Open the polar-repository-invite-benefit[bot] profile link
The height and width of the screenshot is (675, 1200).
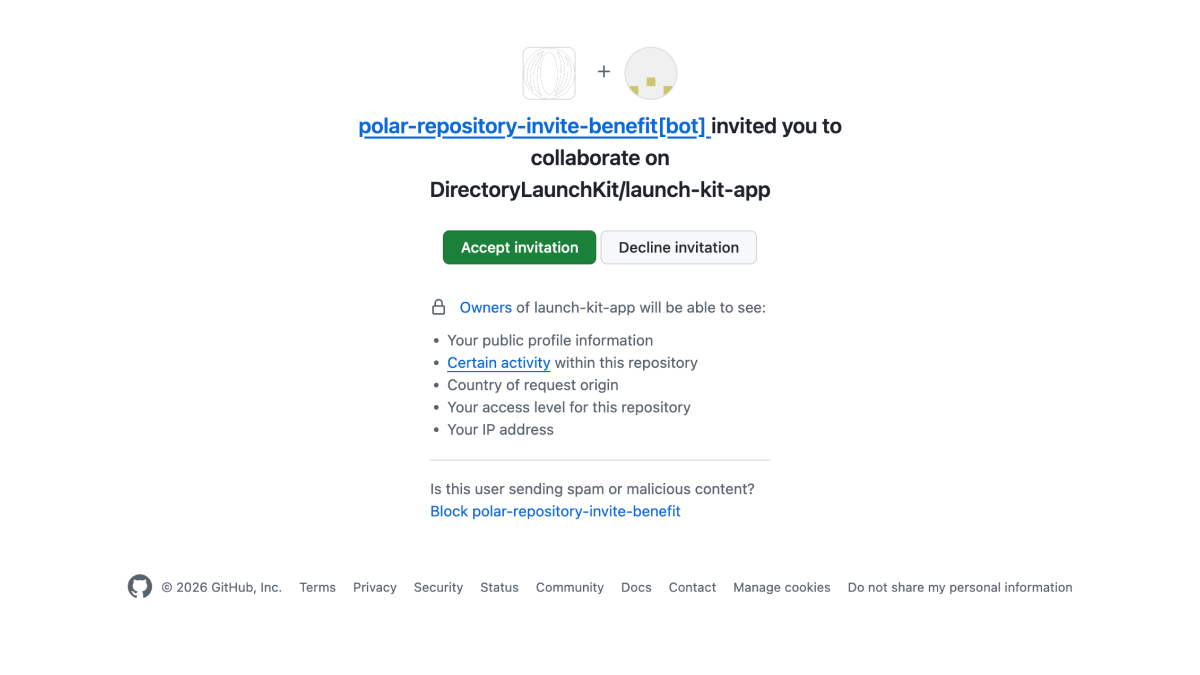click(533, 127)
